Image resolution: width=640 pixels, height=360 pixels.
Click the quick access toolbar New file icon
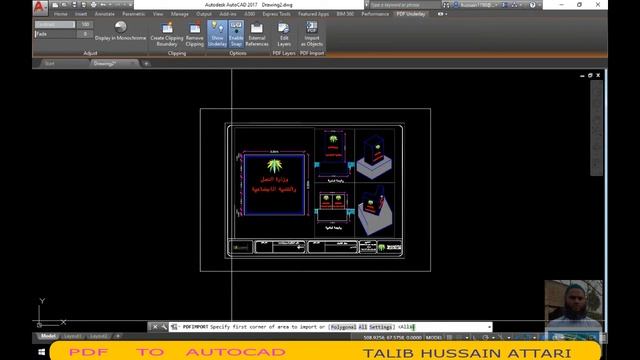(55, 5)
